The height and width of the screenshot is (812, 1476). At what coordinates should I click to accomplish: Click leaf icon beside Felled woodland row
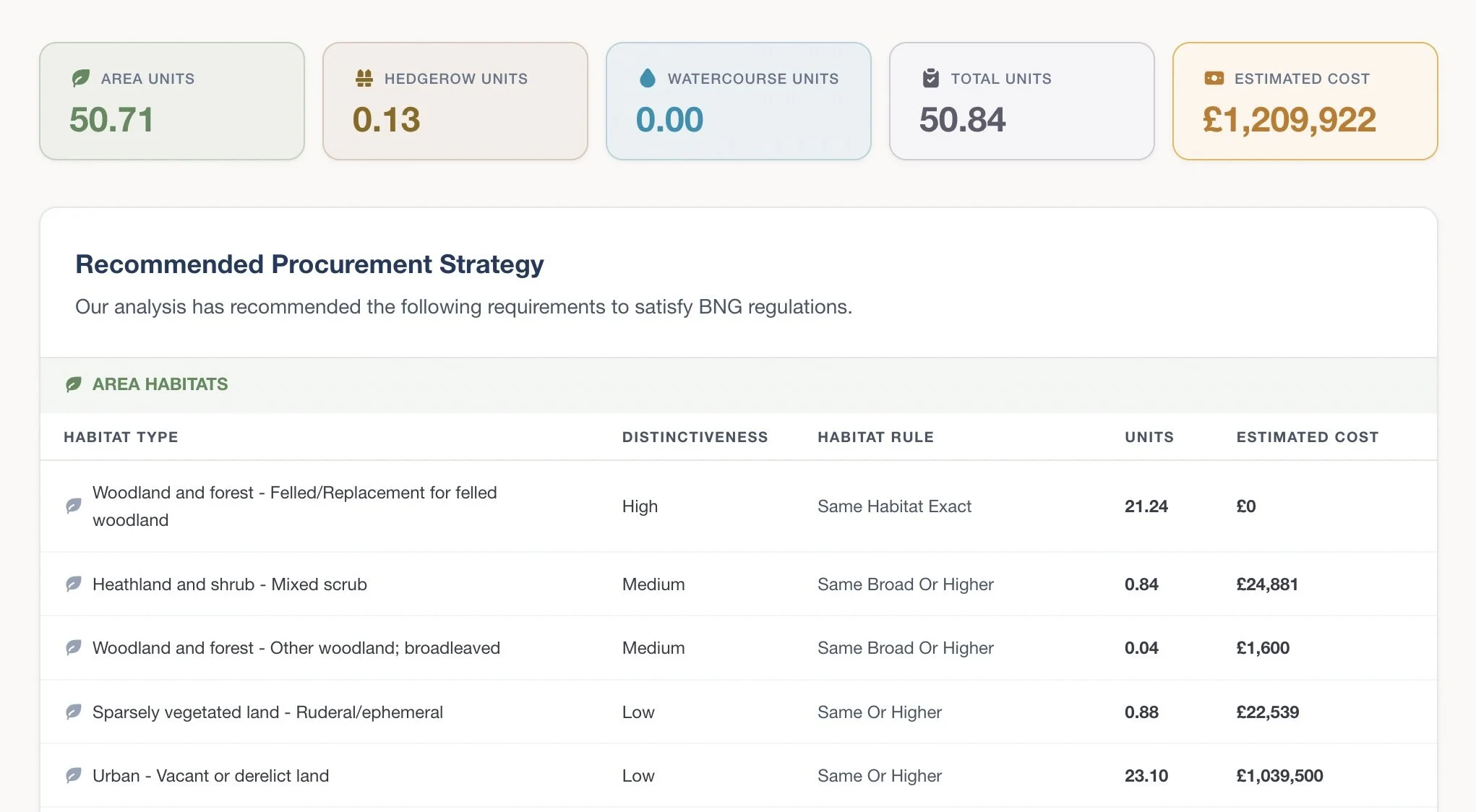[74, 506]
